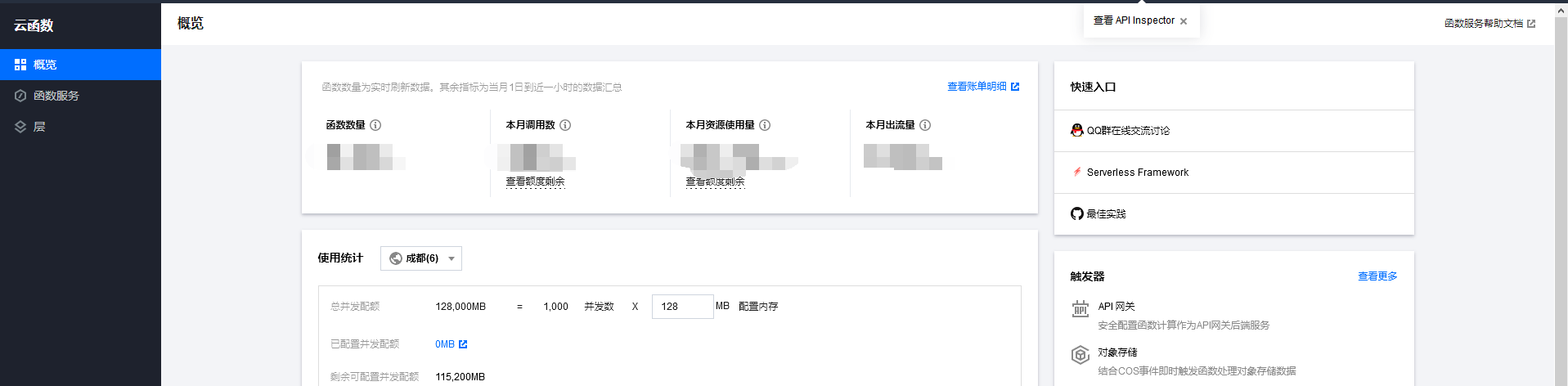Click 查看更多 in 触发器 panel

[x=1377, y=276]
